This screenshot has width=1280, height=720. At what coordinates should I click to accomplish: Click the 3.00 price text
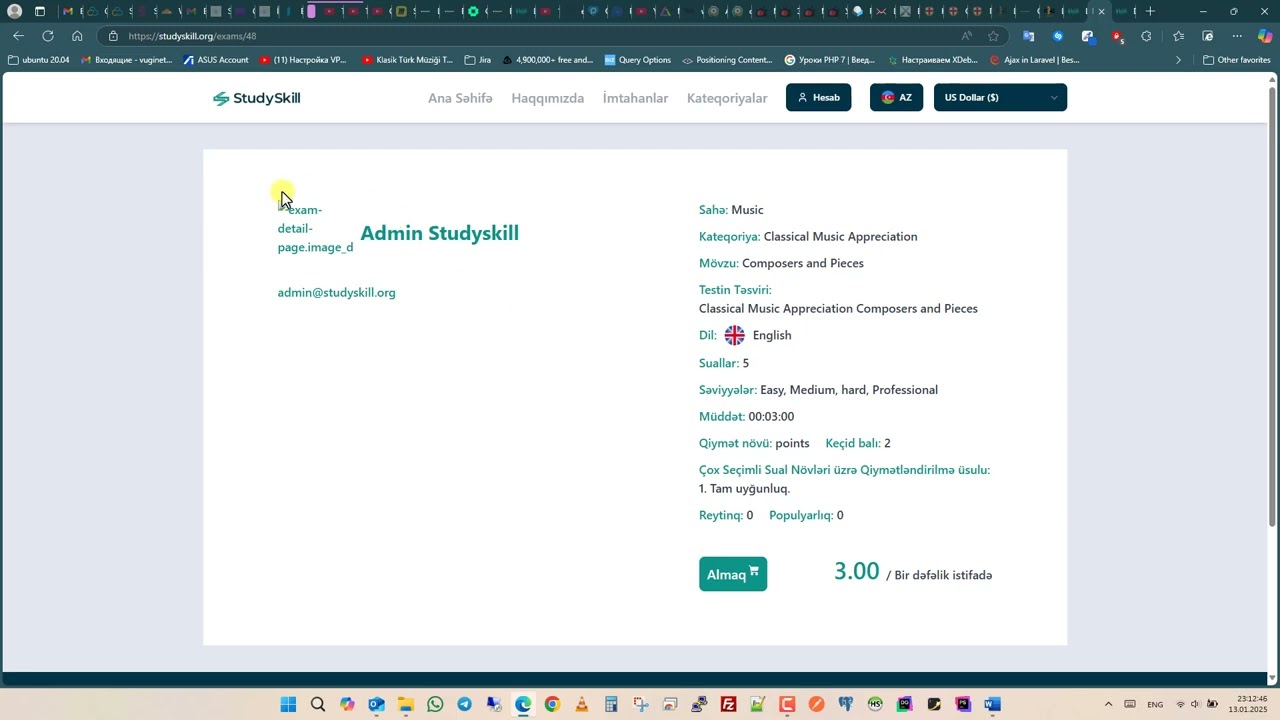click(x=856, y=571)
